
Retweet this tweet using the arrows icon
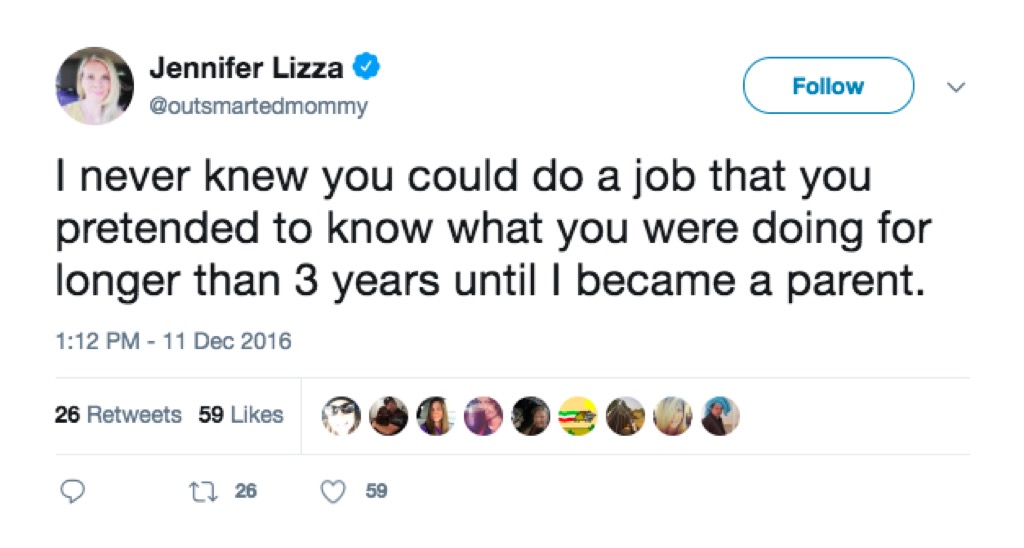coord(200,491)
